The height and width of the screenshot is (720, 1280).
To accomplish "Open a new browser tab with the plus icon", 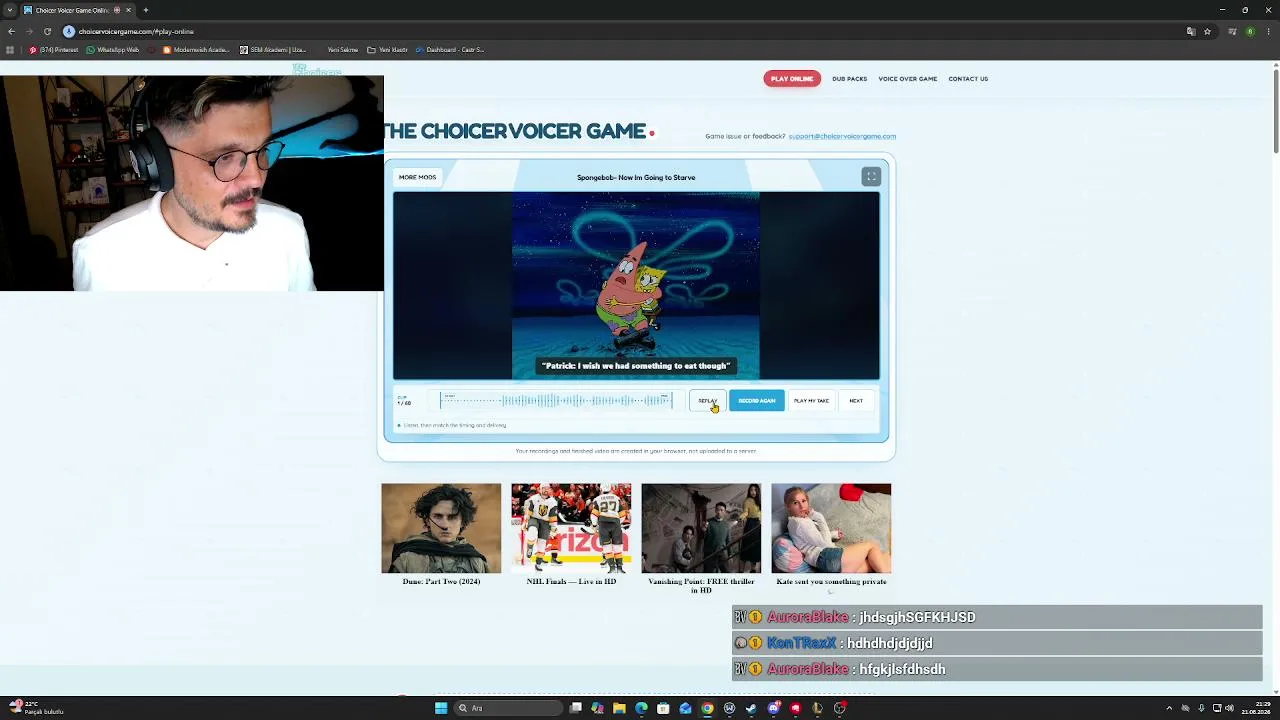I will coord(146,10).
